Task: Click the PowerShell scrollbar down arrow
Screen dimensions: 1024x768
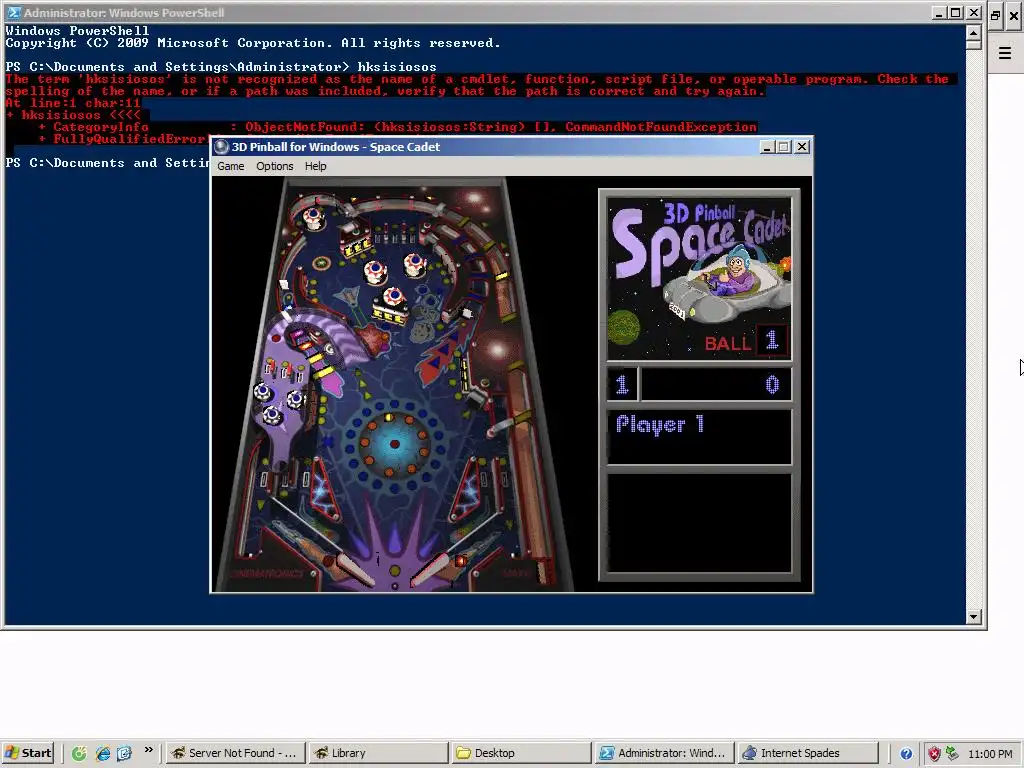Action: (x=973, y=616)
